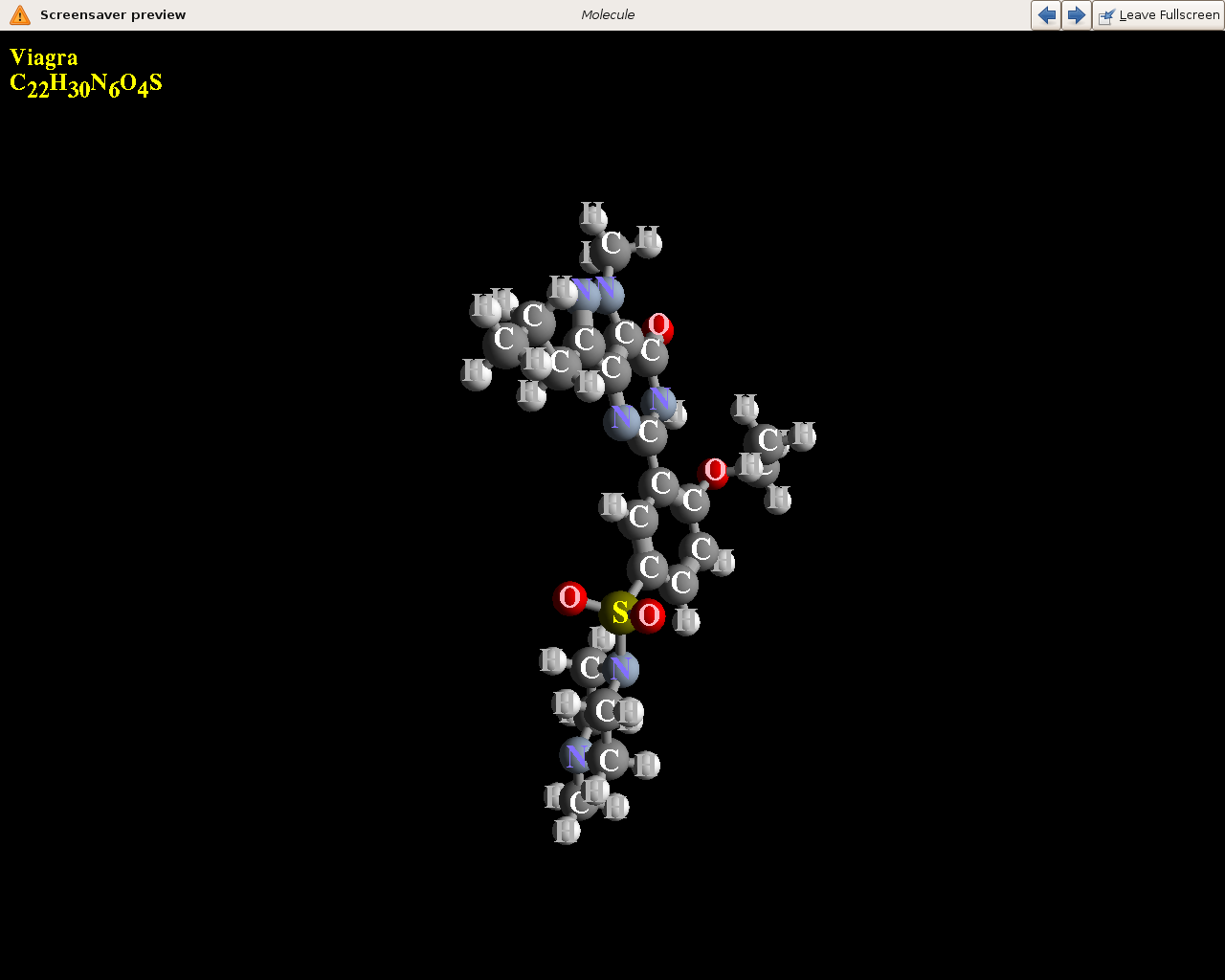The width and height of the screenshot is (1225, 980).
Task: Click the C22H30N6O4S chemical formula text
Action: coord(86,85)
